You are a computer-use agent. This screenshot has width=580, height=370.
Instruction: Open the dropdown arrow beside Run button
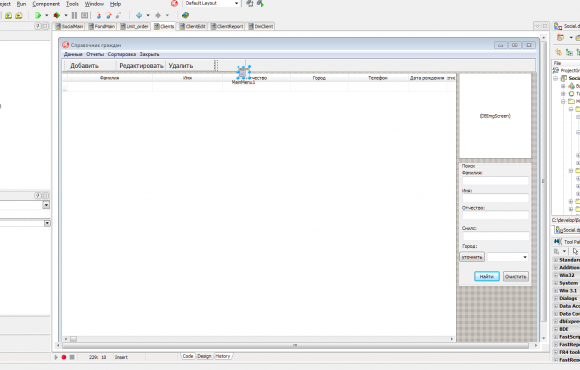point(47,15)
